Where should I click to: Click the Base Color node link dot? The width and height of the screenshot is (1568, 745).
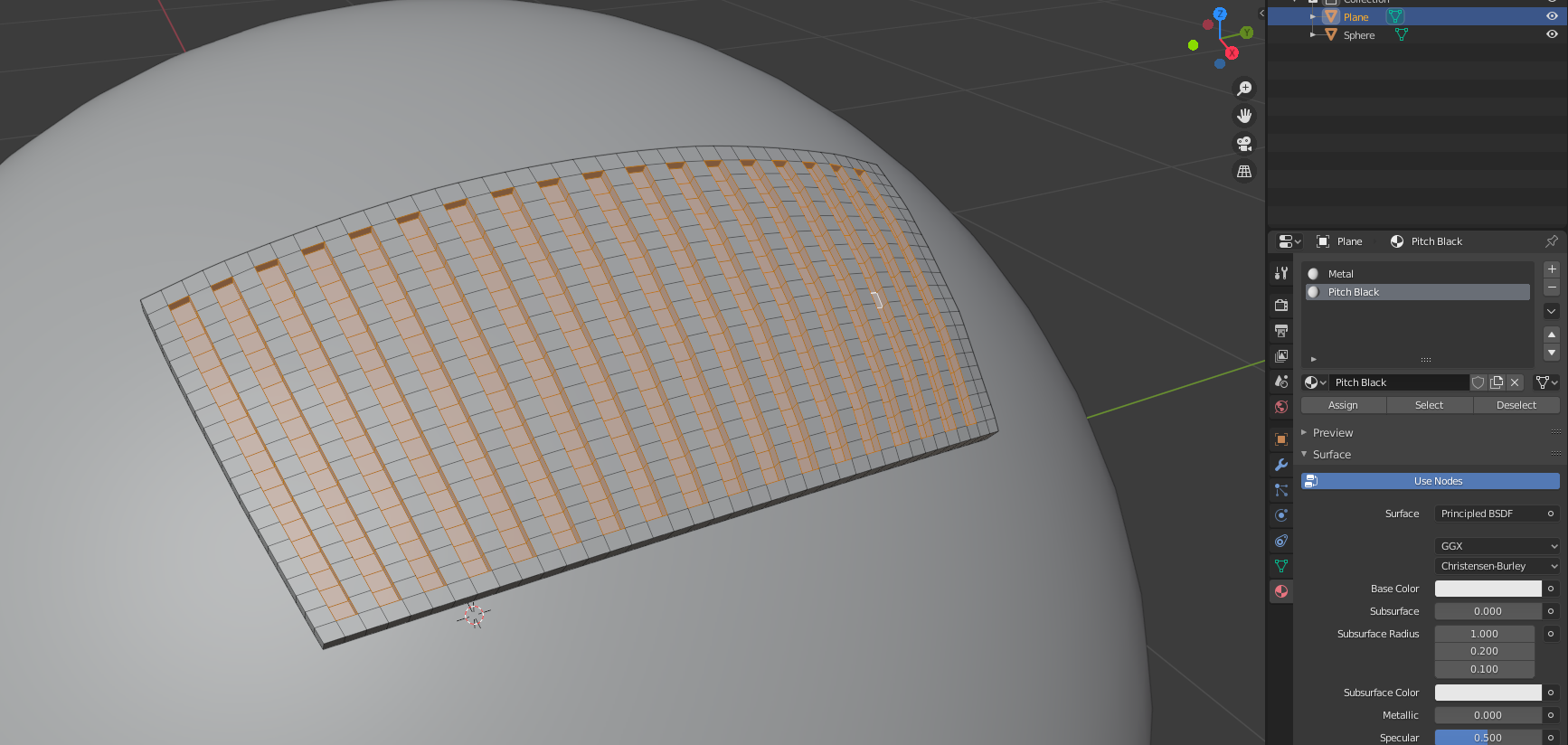point(1551,589)
